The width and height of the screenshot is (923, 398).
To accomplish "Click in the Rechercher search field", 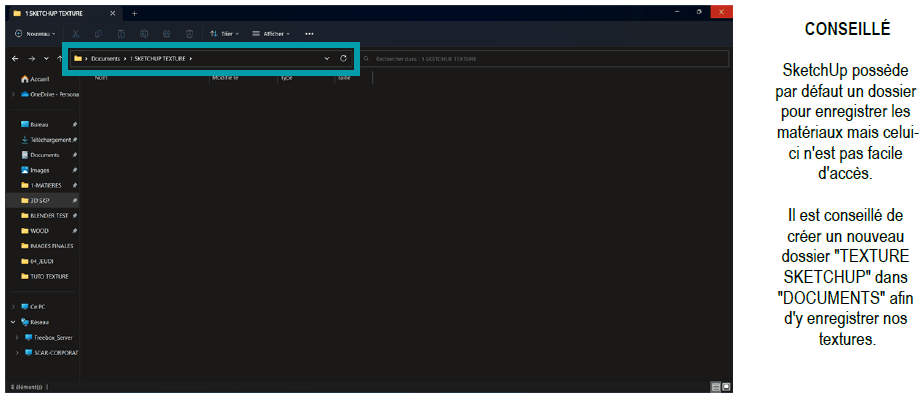I will 545,59.
